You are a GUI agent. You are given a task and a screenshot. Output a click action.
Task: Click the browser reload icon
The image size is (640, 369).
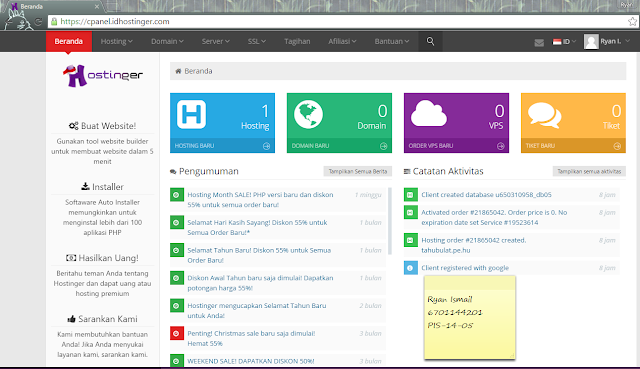38,22
